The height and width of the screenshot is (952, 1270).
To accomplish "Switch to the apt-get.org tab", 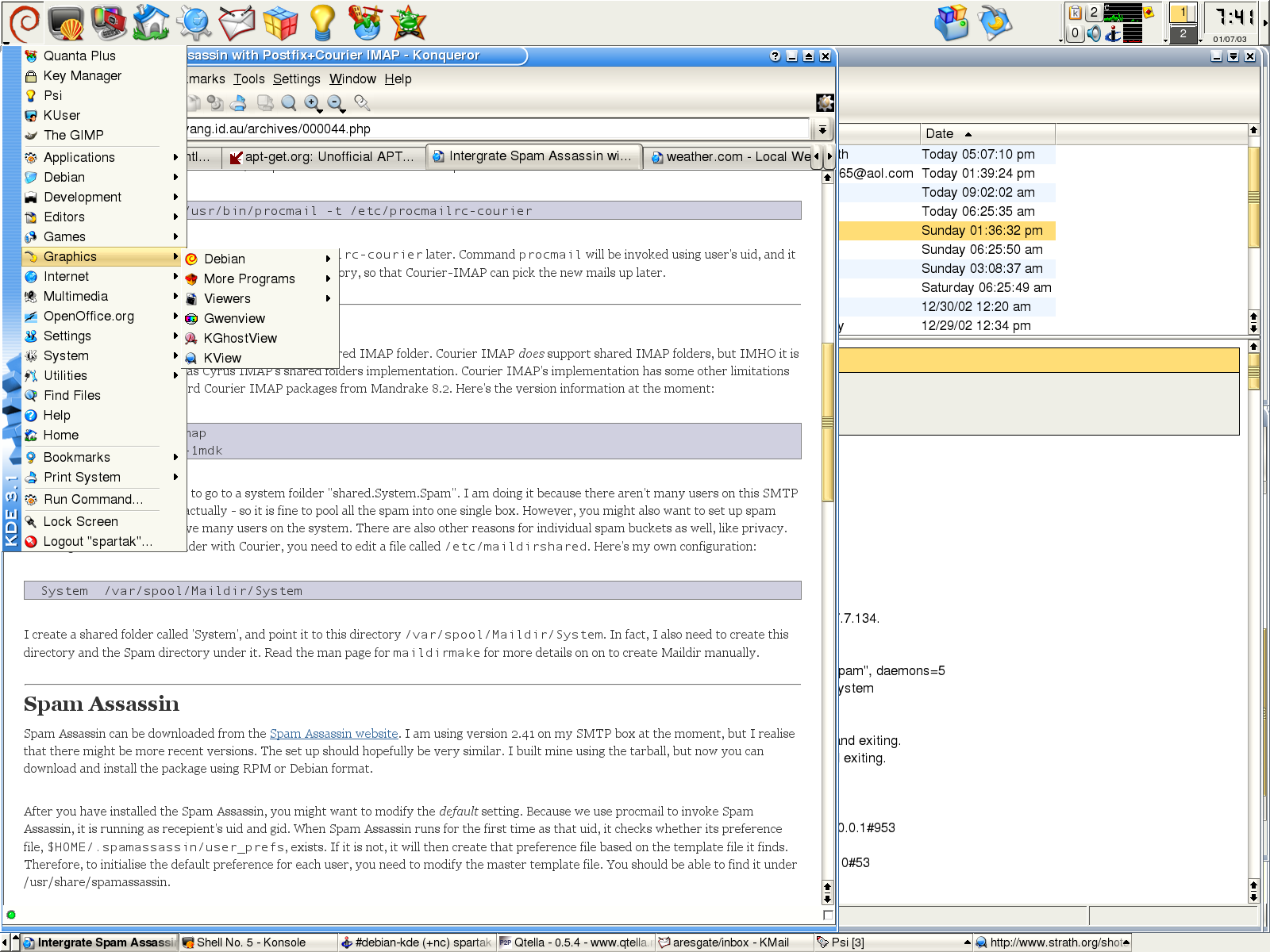I will [x=324, y=156].
